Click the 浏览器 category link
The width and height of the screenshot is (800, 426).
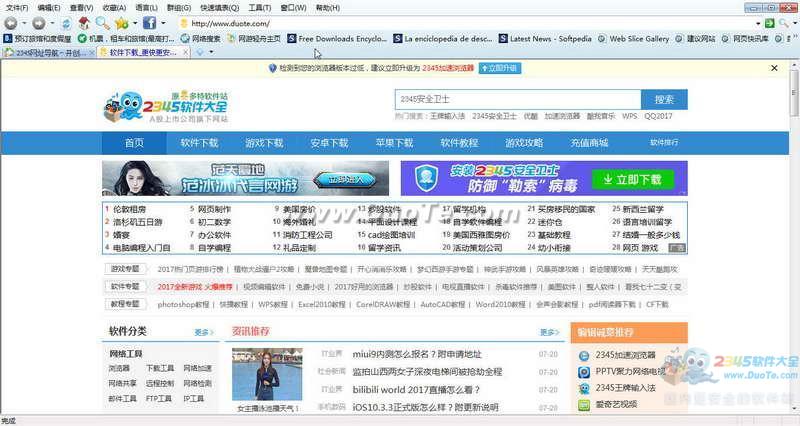pyautogui.click(x=119, y=368)
